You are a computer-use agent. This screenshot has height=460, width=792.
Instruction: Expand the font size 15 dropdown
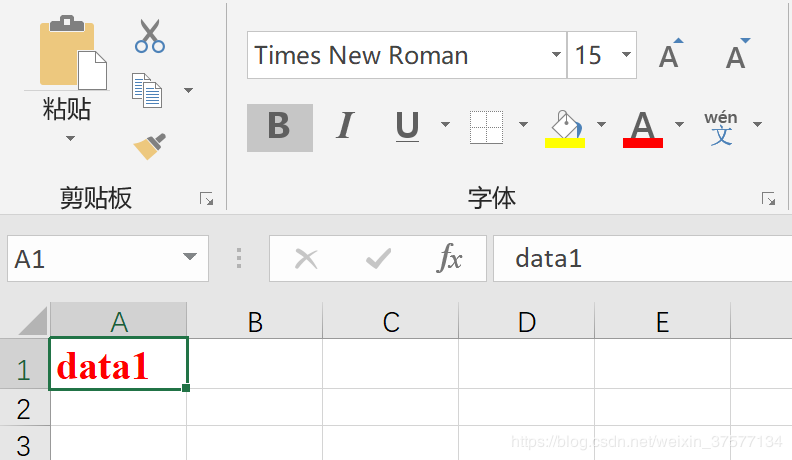(627, 55)
